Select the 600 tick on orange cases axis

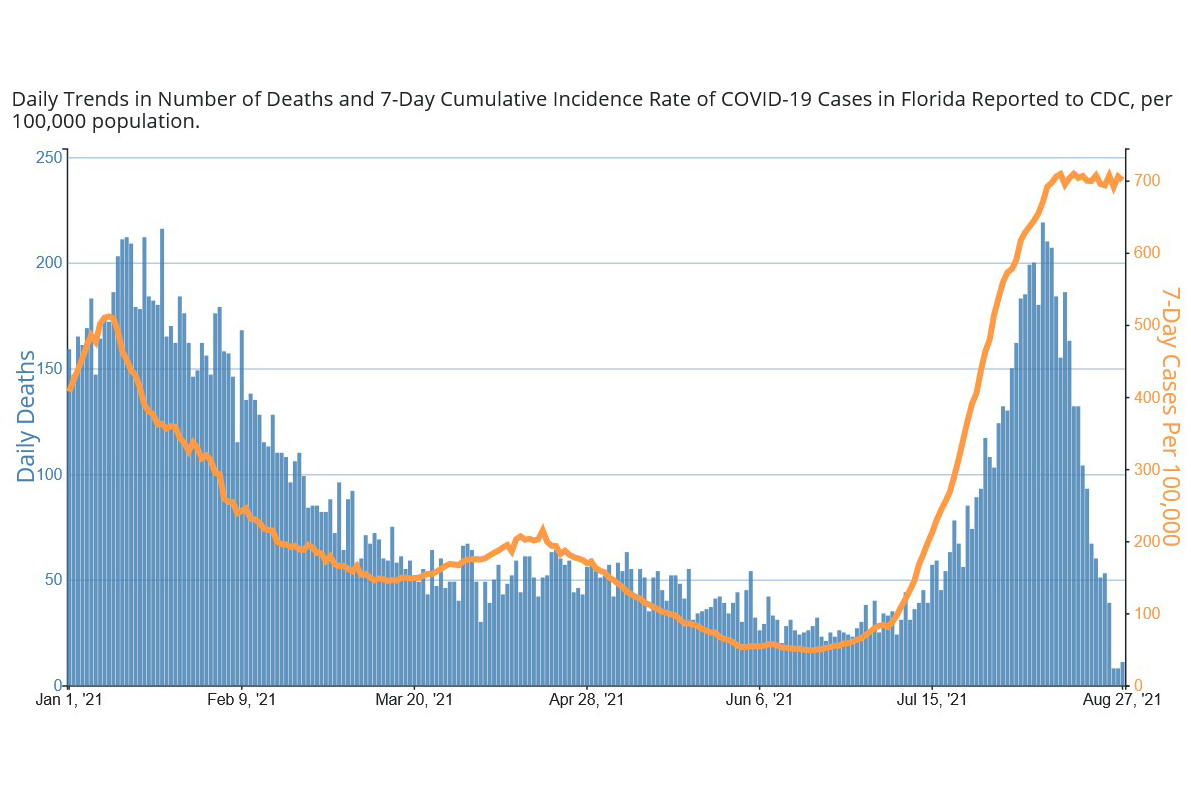click(x=1146, y=253)
